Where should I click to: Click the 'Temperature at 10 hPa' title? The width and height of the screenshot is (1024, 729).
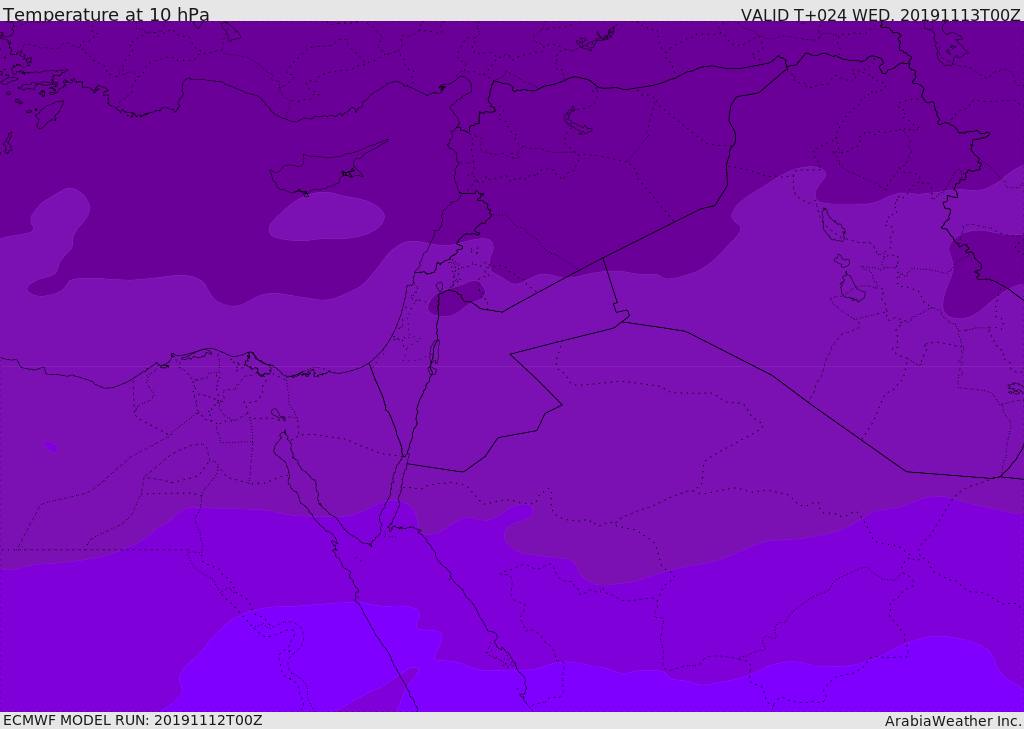click(x=106, y=14)
